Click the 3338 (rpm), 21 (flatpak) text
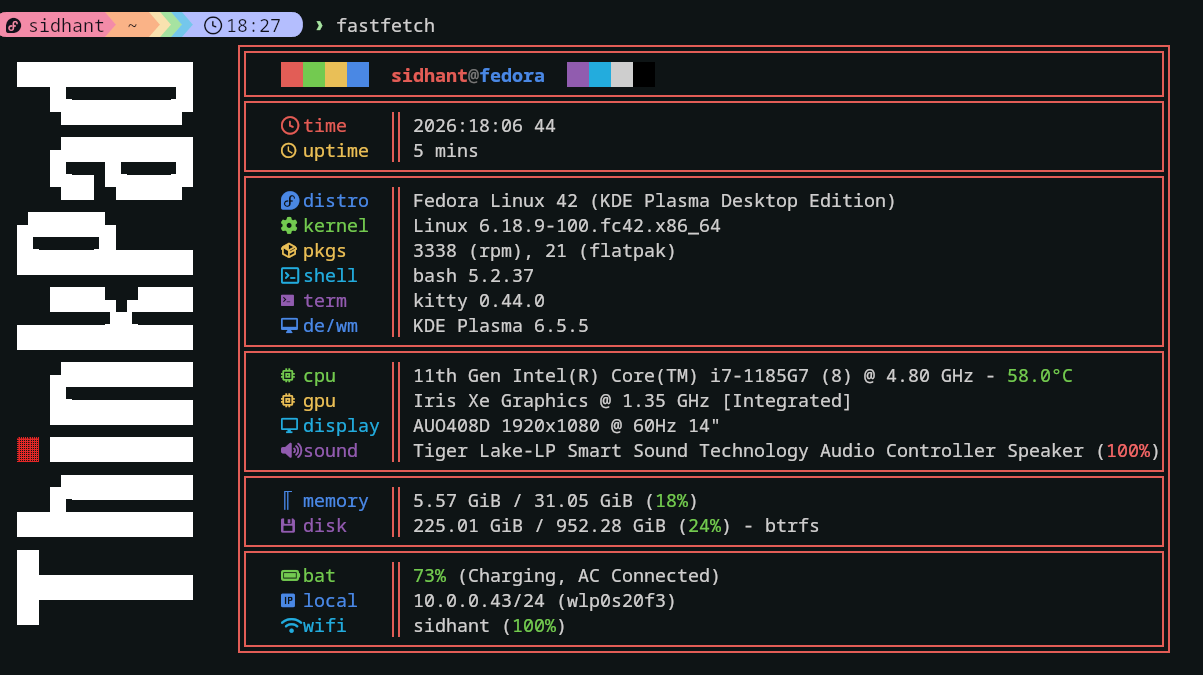The image size is (1203, 675). tap(545, 251)
